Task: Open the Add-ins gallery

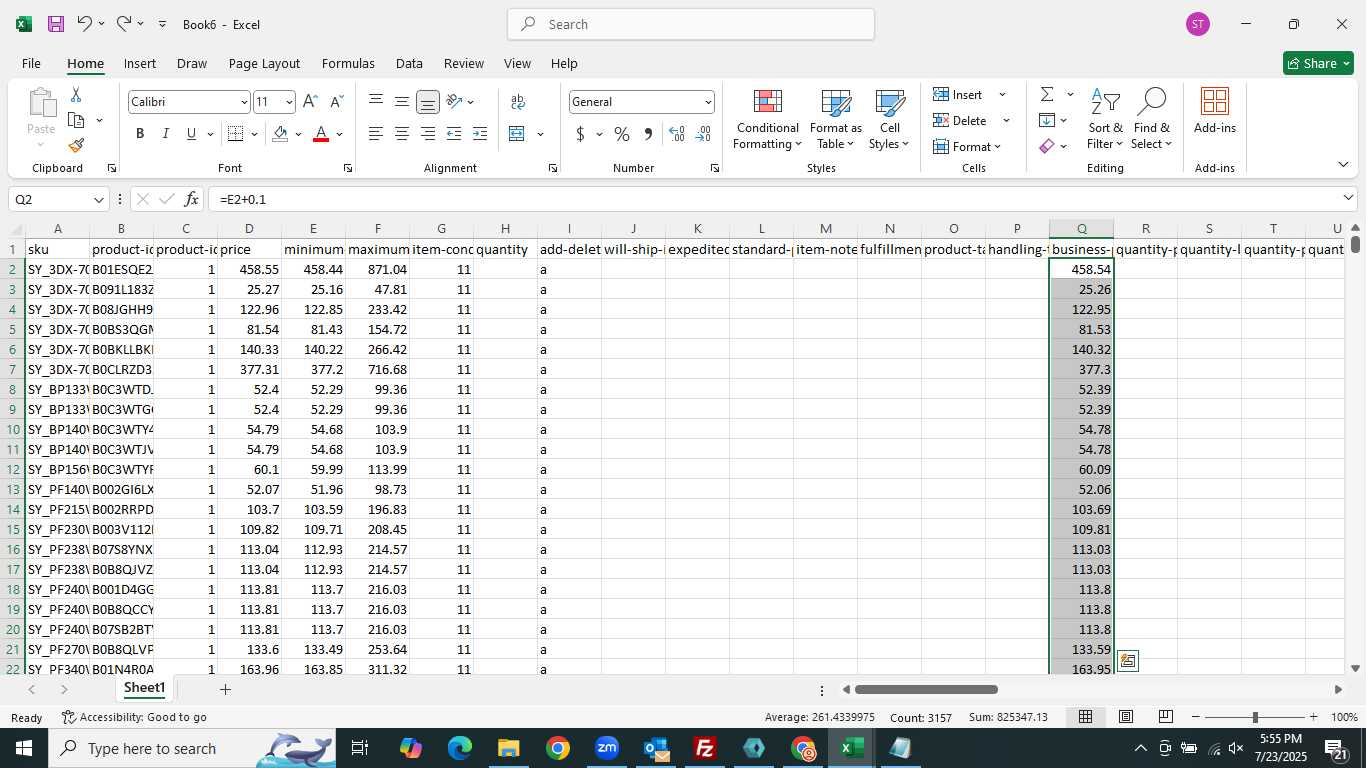Action: click(x=1214, y=110)
